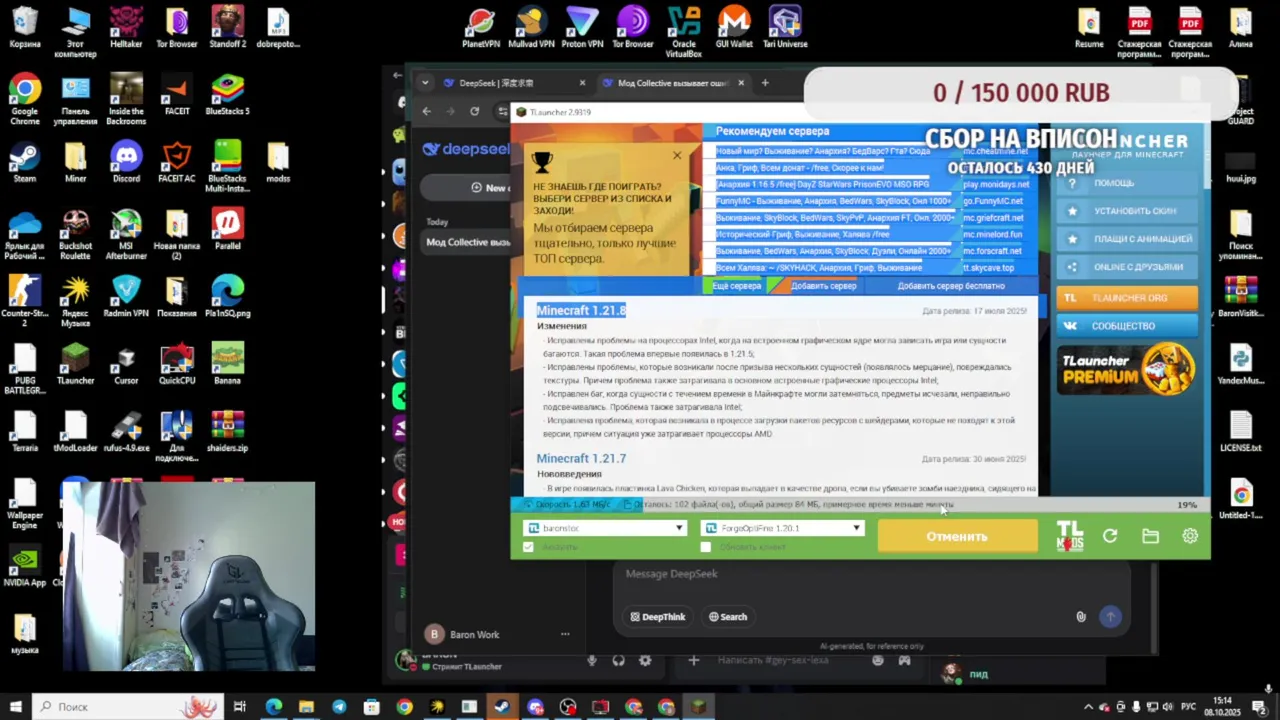Open Steam desktop shortcut
The width and height of the screenshot is (1280, 720).
coord(25,163)
